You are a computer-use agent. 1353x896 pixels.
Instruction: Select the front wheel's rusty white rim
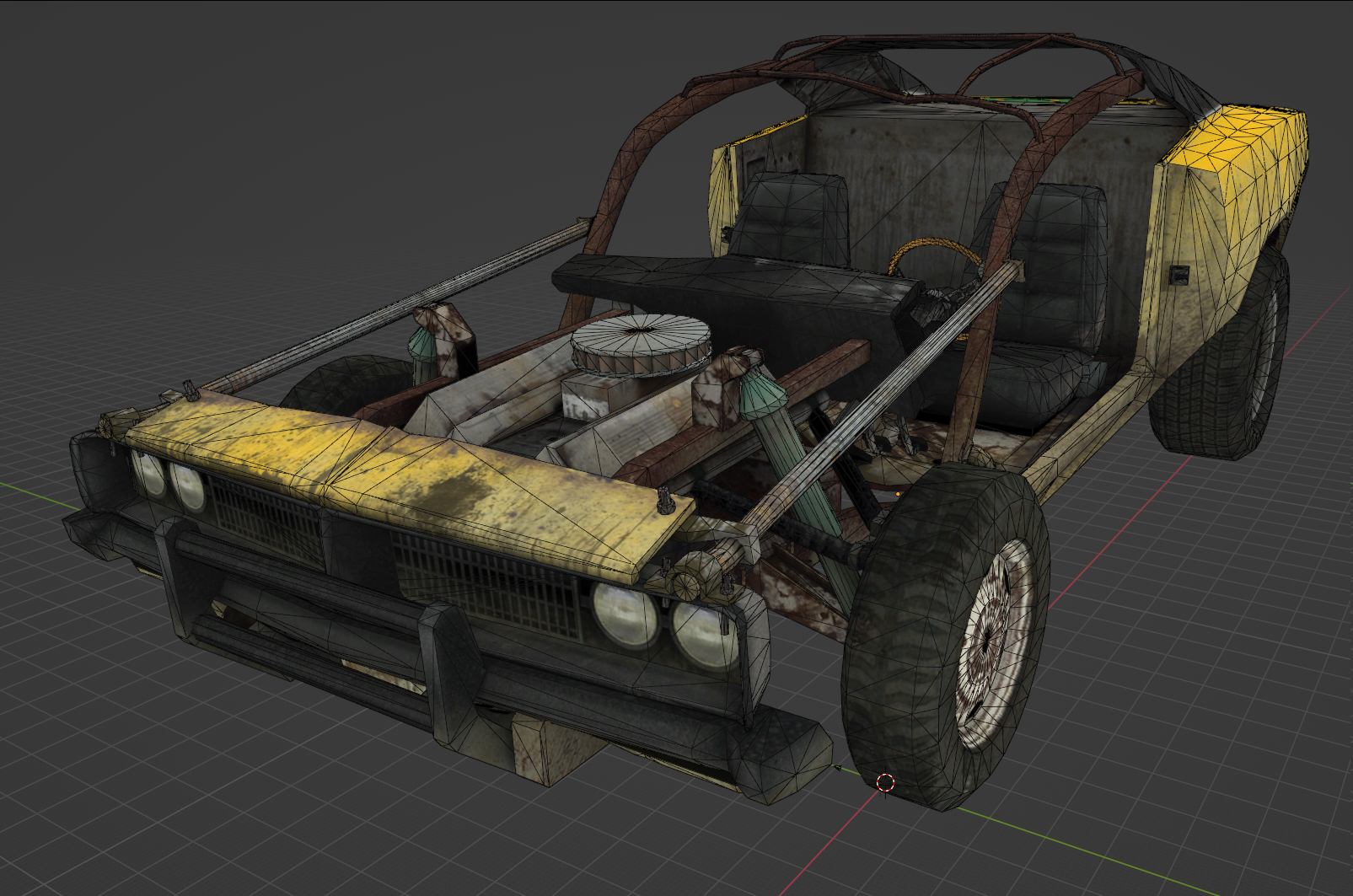tap(996, 646)
